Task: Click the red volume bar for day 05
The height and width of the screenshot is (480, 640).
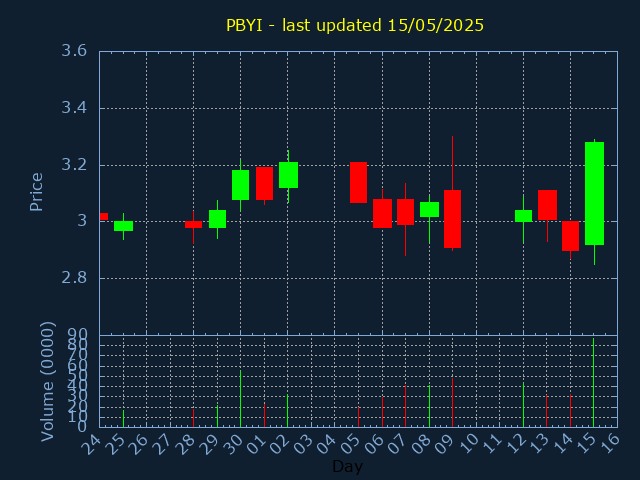Action: tap(358, 417)
